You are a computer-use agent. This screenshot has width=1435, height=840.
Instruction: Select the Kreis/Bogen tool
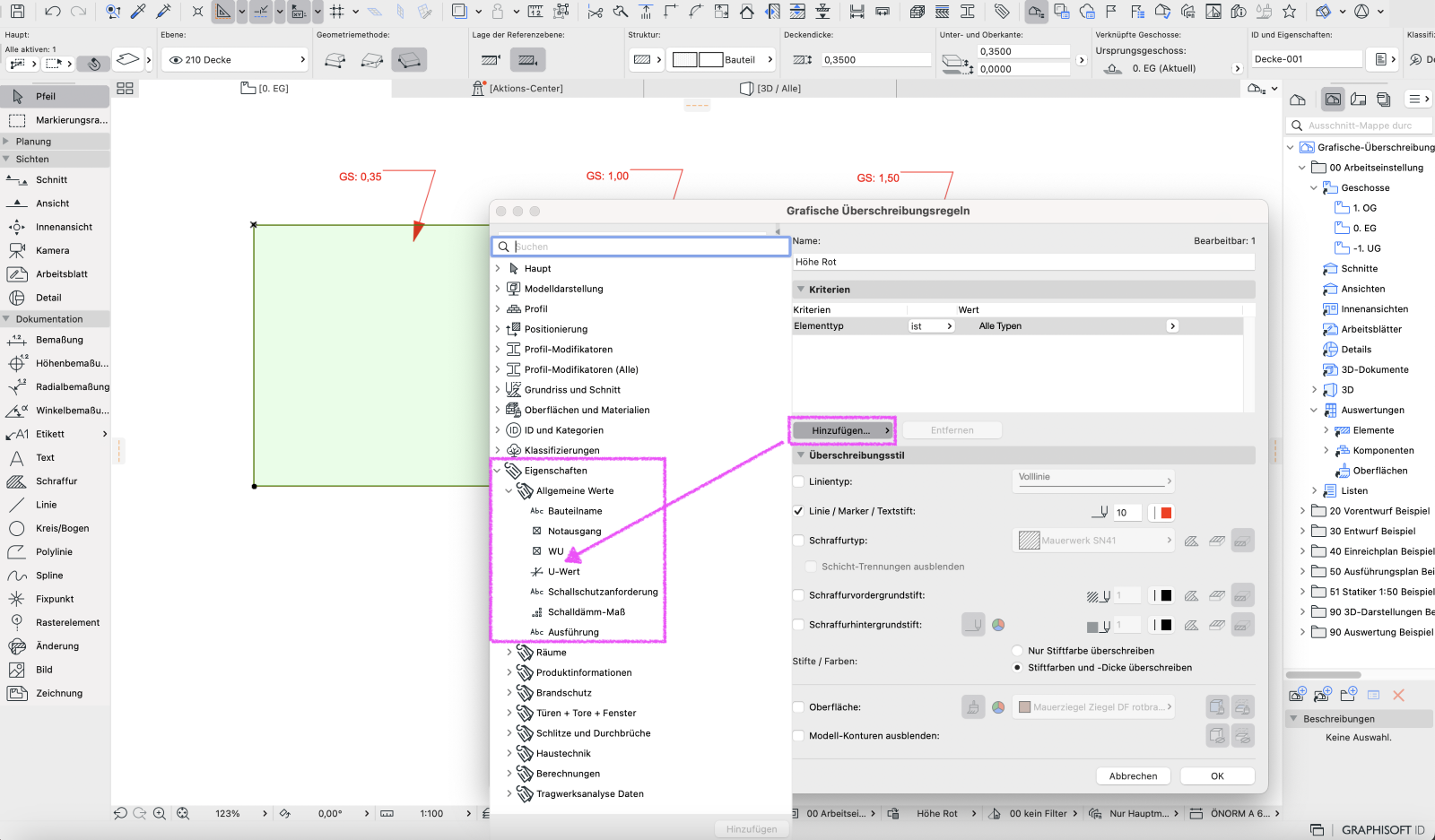tap(55, 529)
